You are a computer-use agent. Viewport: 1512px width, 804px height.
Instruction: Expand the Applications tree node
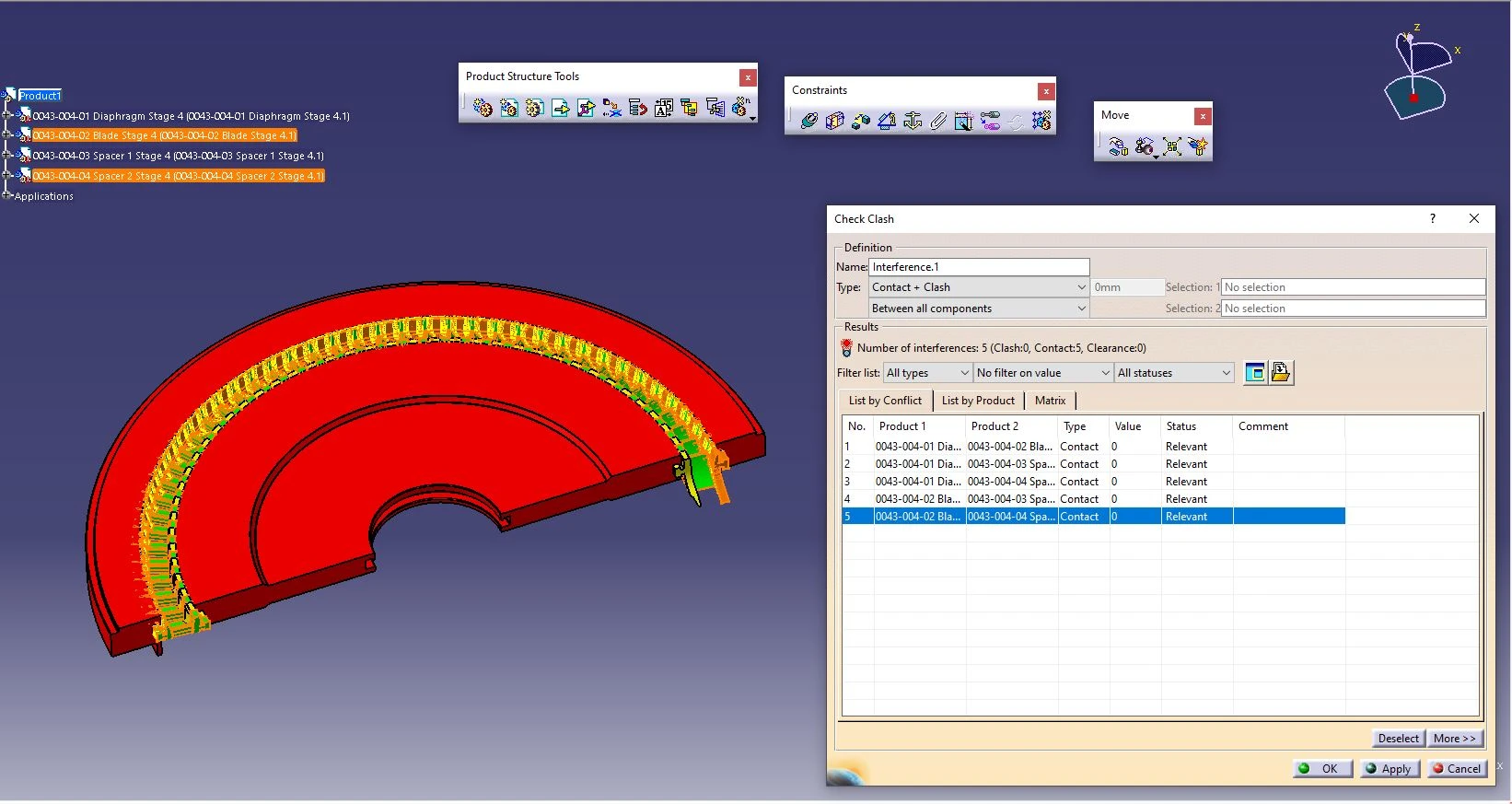click(7, 195)
